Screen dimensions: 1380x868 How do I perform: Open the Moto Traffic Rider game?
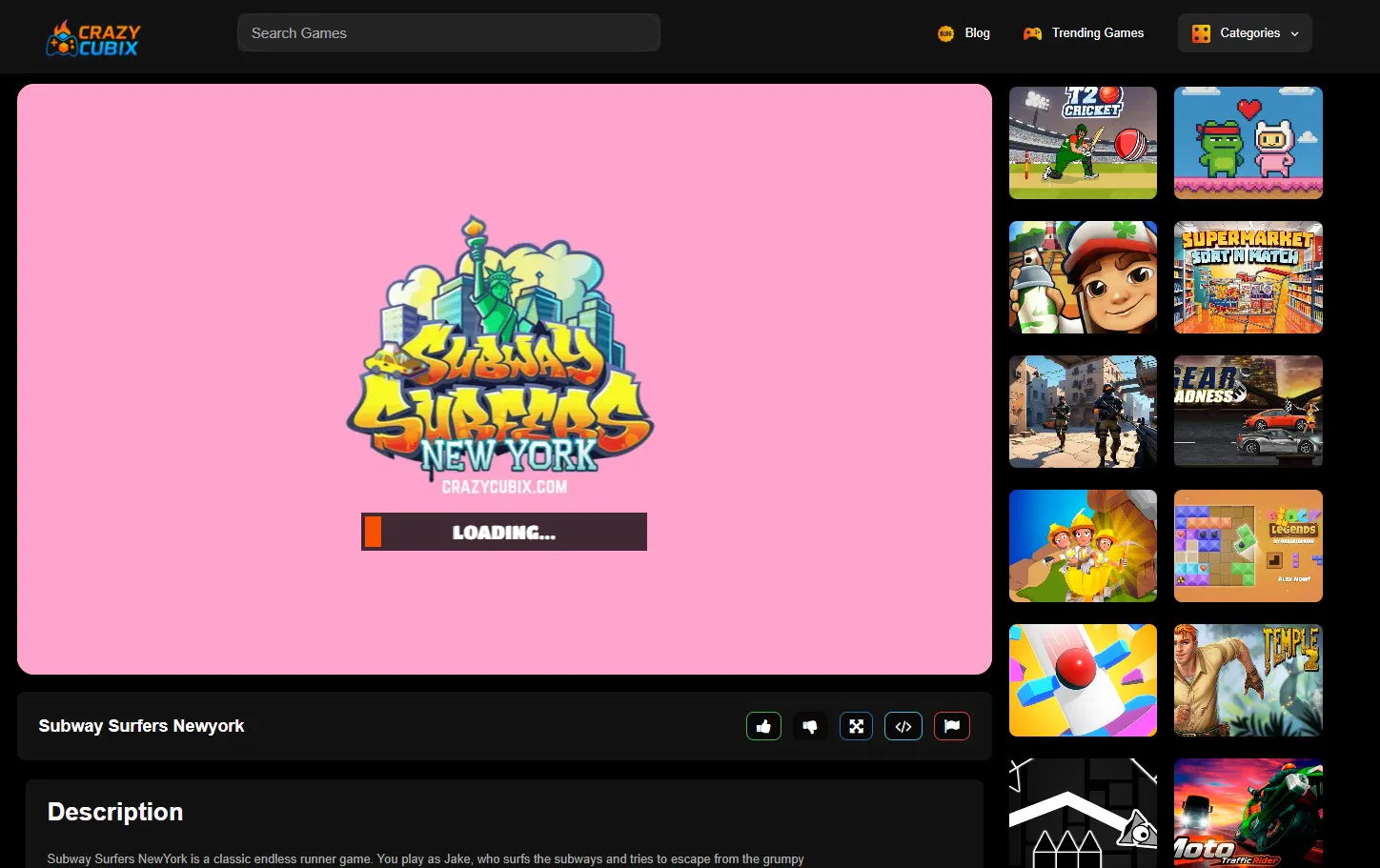coord(1248,813)
